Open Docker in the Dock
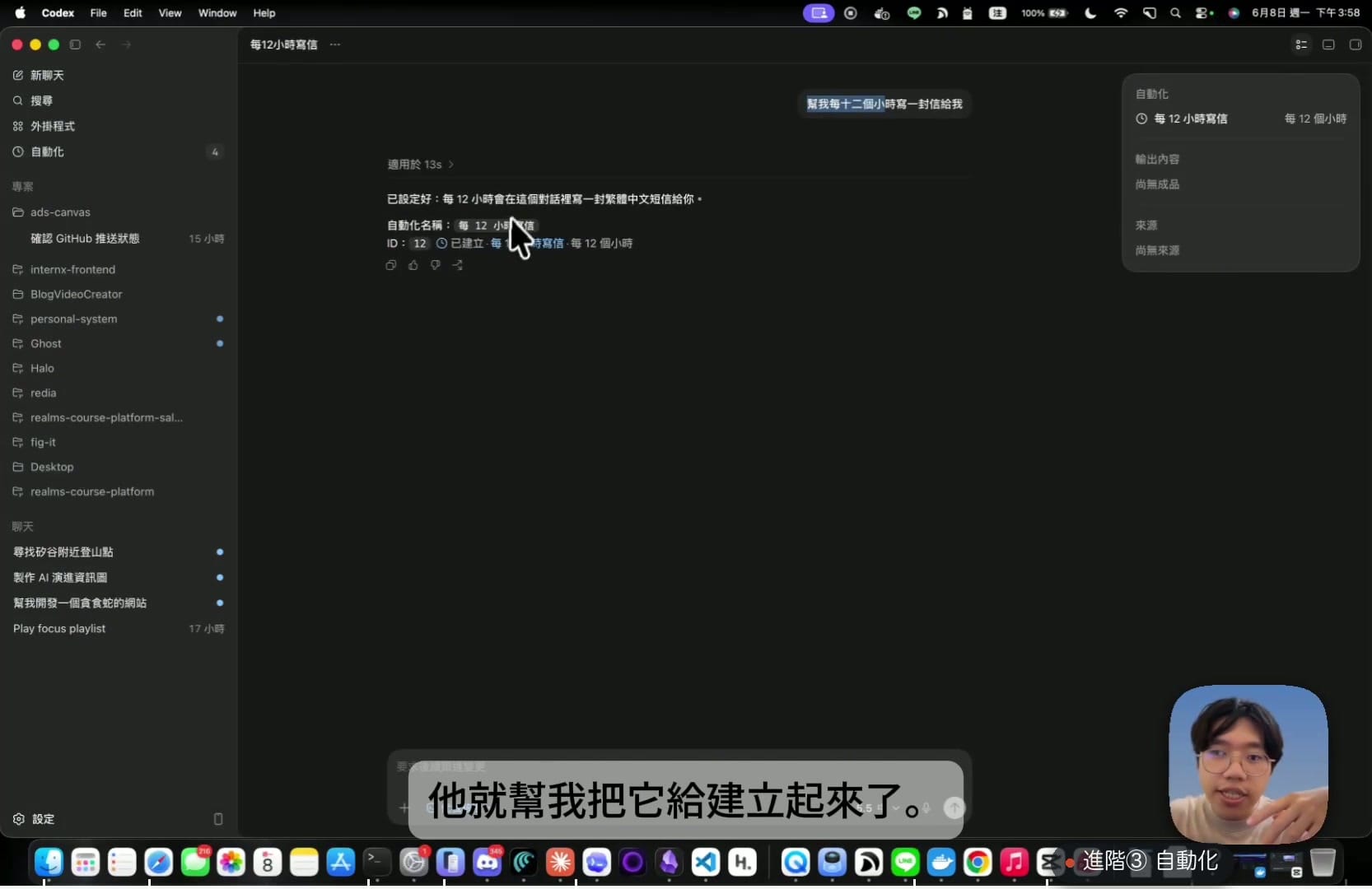The image size is (1372, 889). pyautogui.click(x=941, y=862)
